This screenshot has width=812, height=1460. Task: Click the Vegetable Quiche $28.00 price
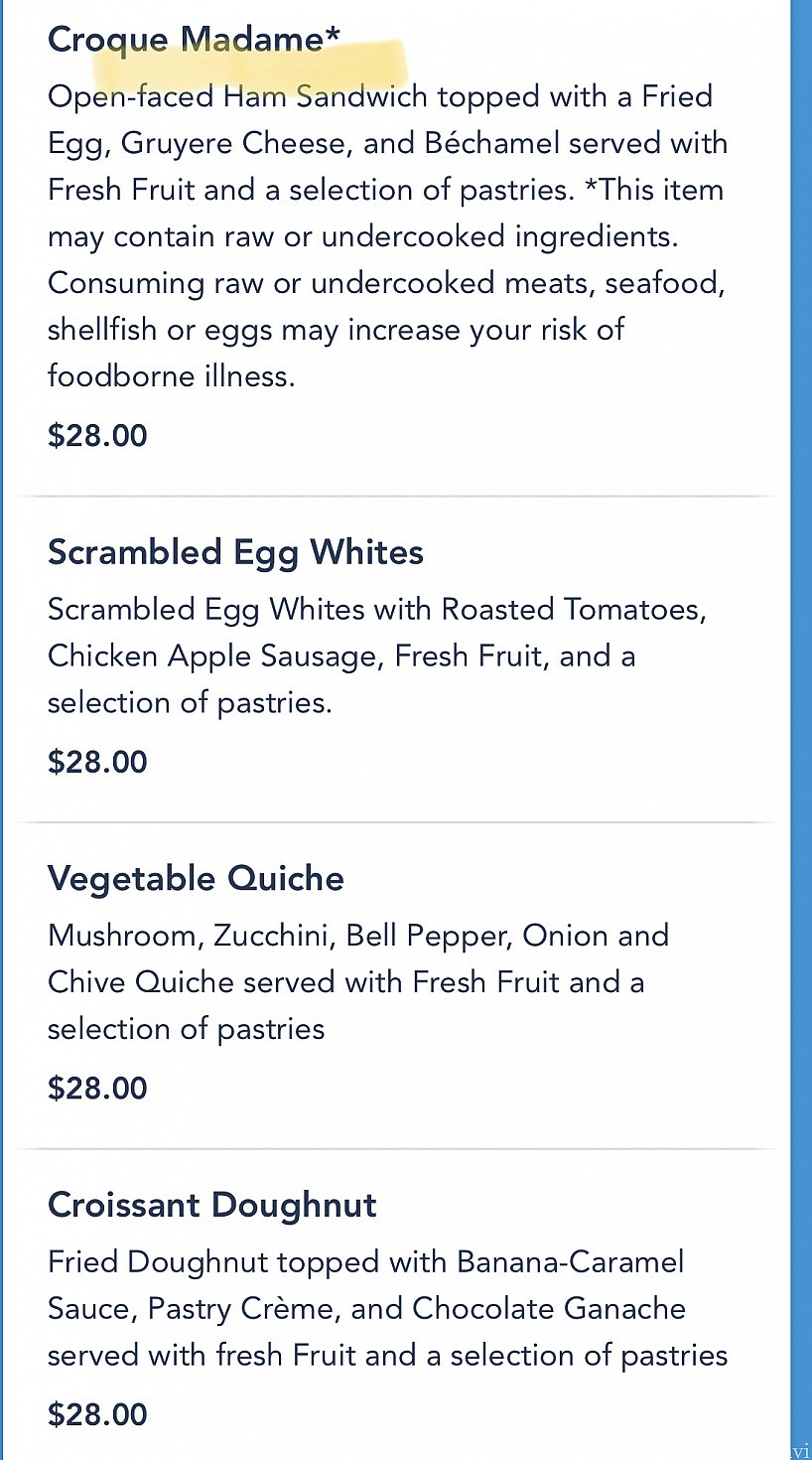tap(97, 1088)
